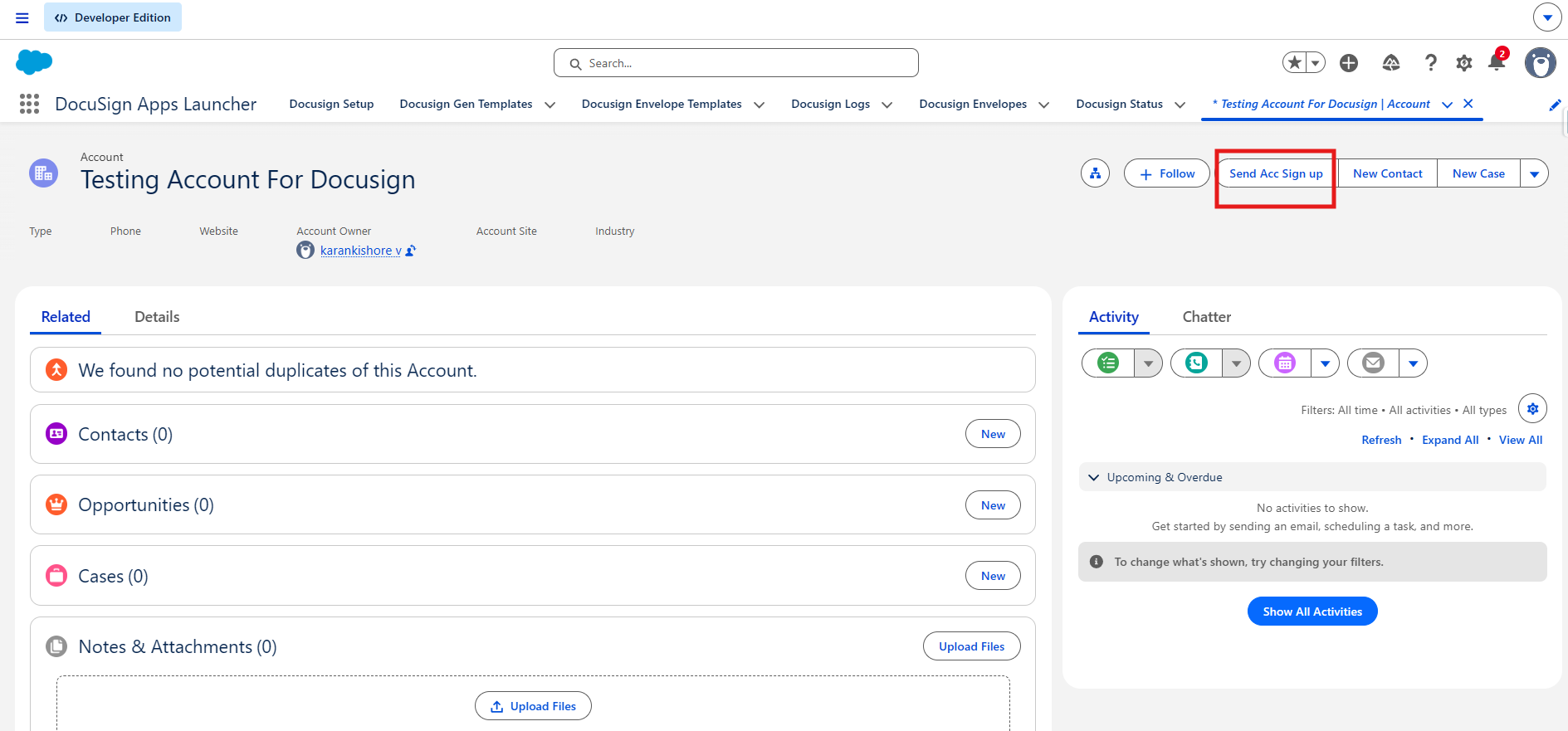View account hierarchy icon
1568x731 pixels.
(1096, 173)
